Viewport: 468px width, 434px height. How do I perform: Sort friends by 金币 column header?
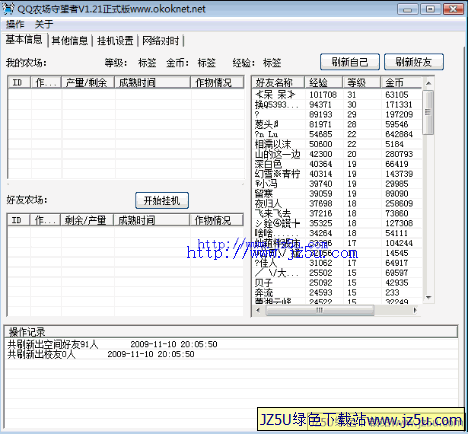401,82
